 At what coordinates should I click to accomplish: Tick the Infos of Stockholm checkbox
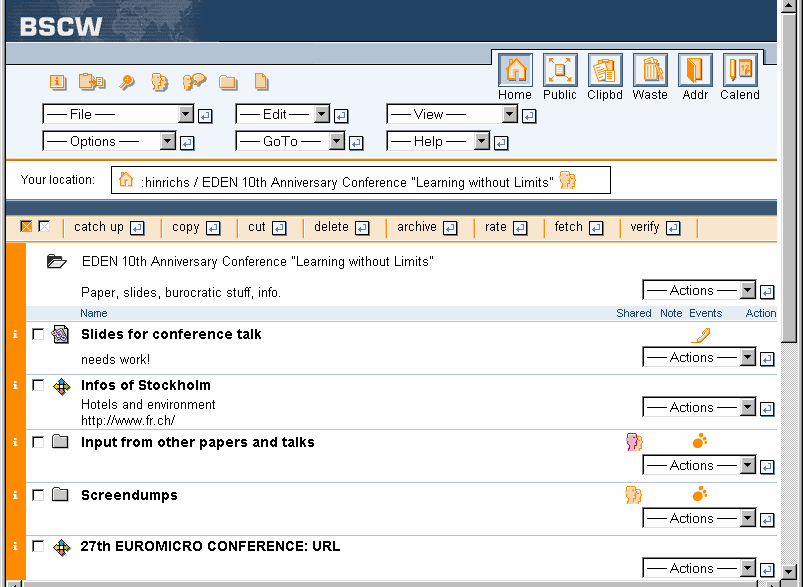38,385
